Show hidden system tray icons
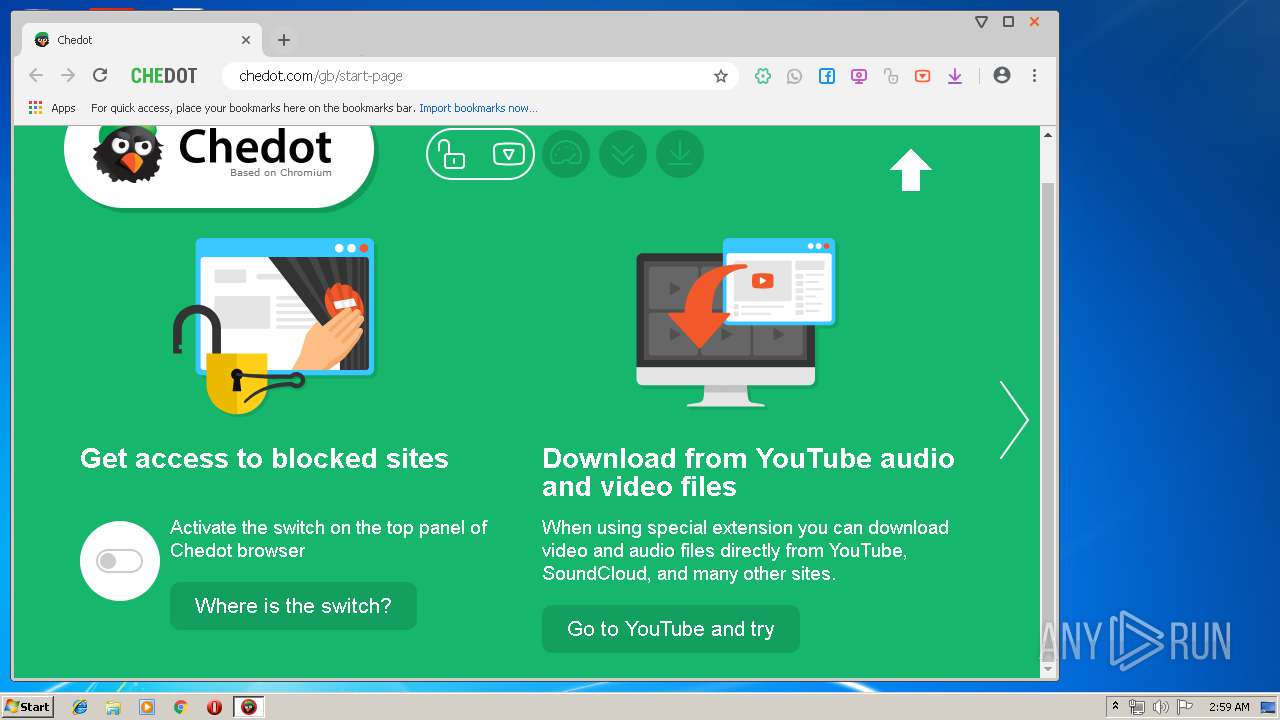 [x=1115, y=707]
